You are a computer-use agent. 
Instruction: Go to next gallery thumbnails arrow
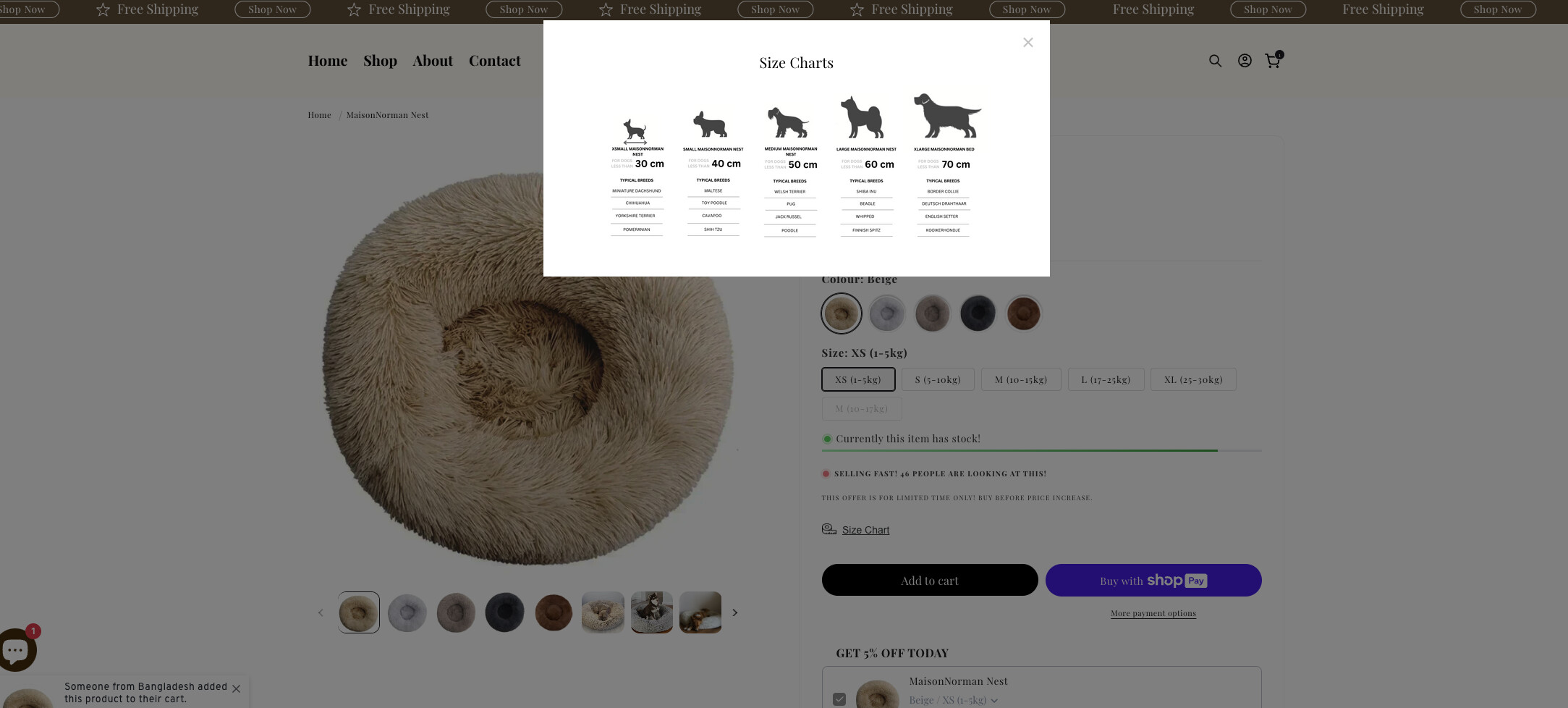pos(734,612)
